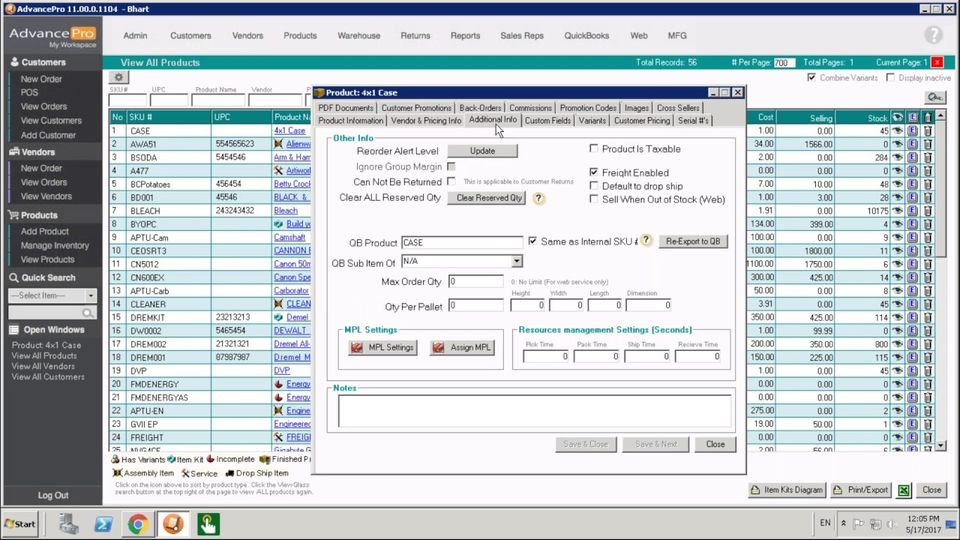
Task: Enable the Display inactive checkbox
Action: [x=890, y=78]
